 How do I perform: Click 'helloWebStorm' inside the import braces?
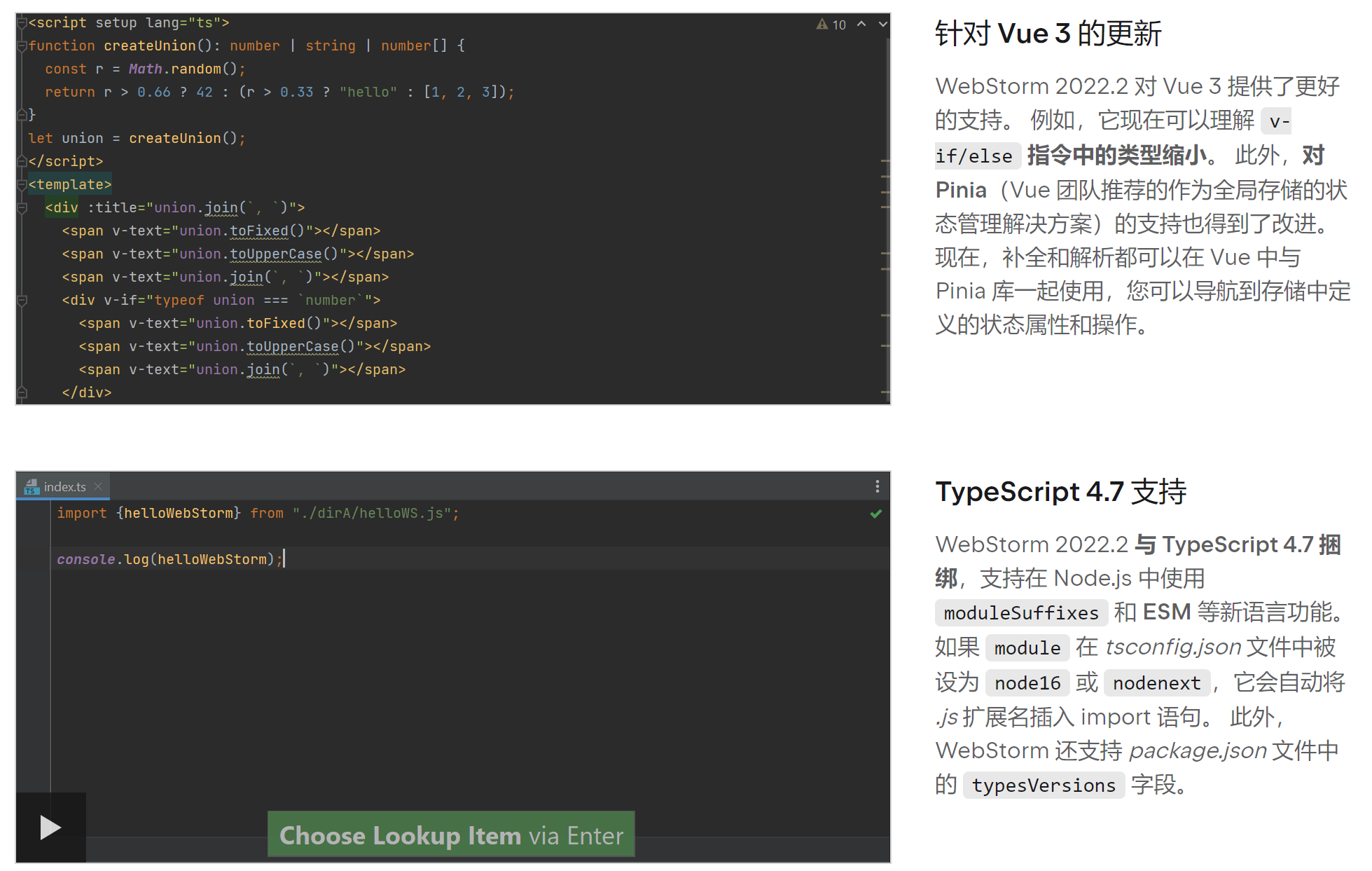point(179,513)
